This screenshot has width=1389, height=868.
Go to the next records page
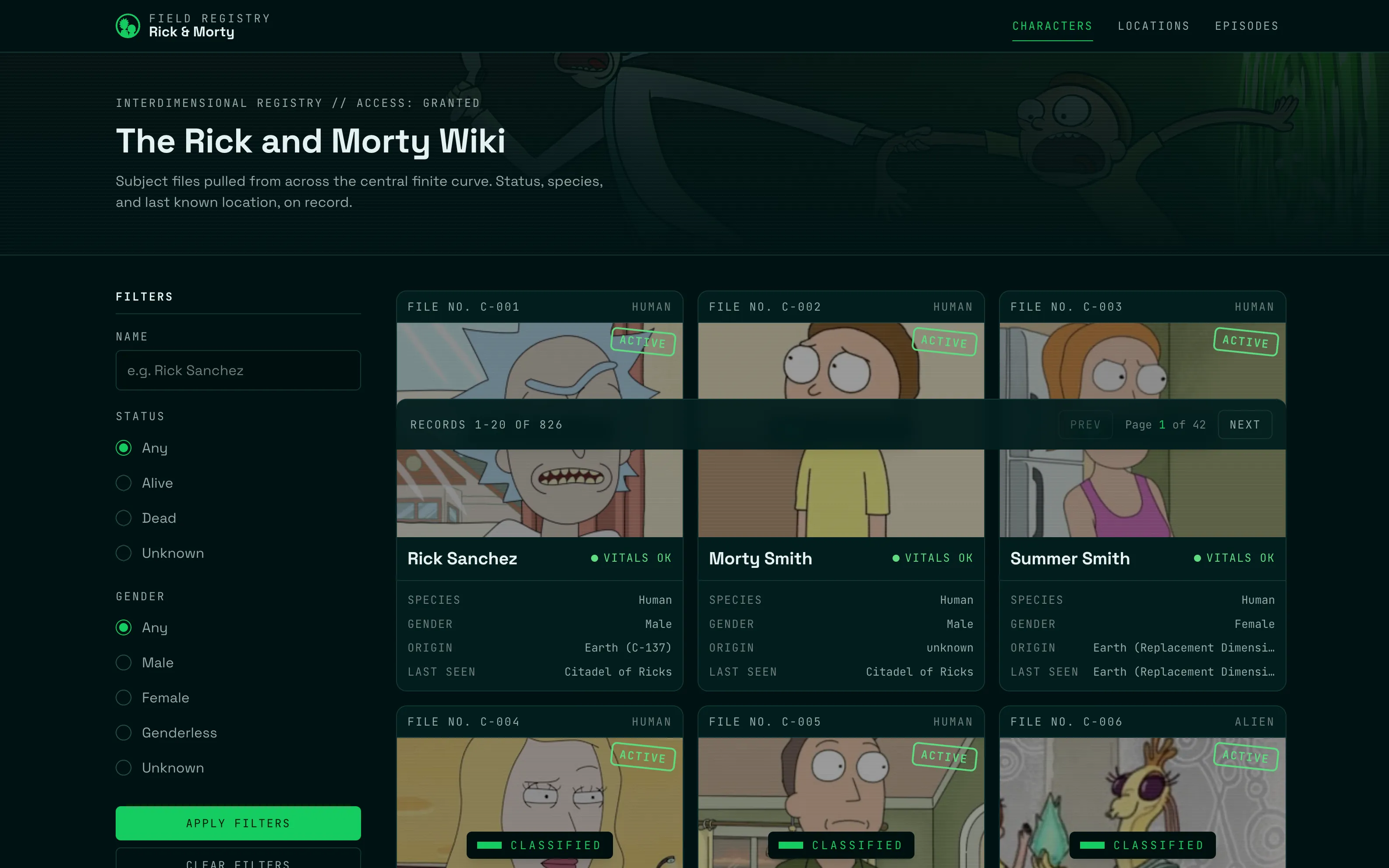point(1245,425)
